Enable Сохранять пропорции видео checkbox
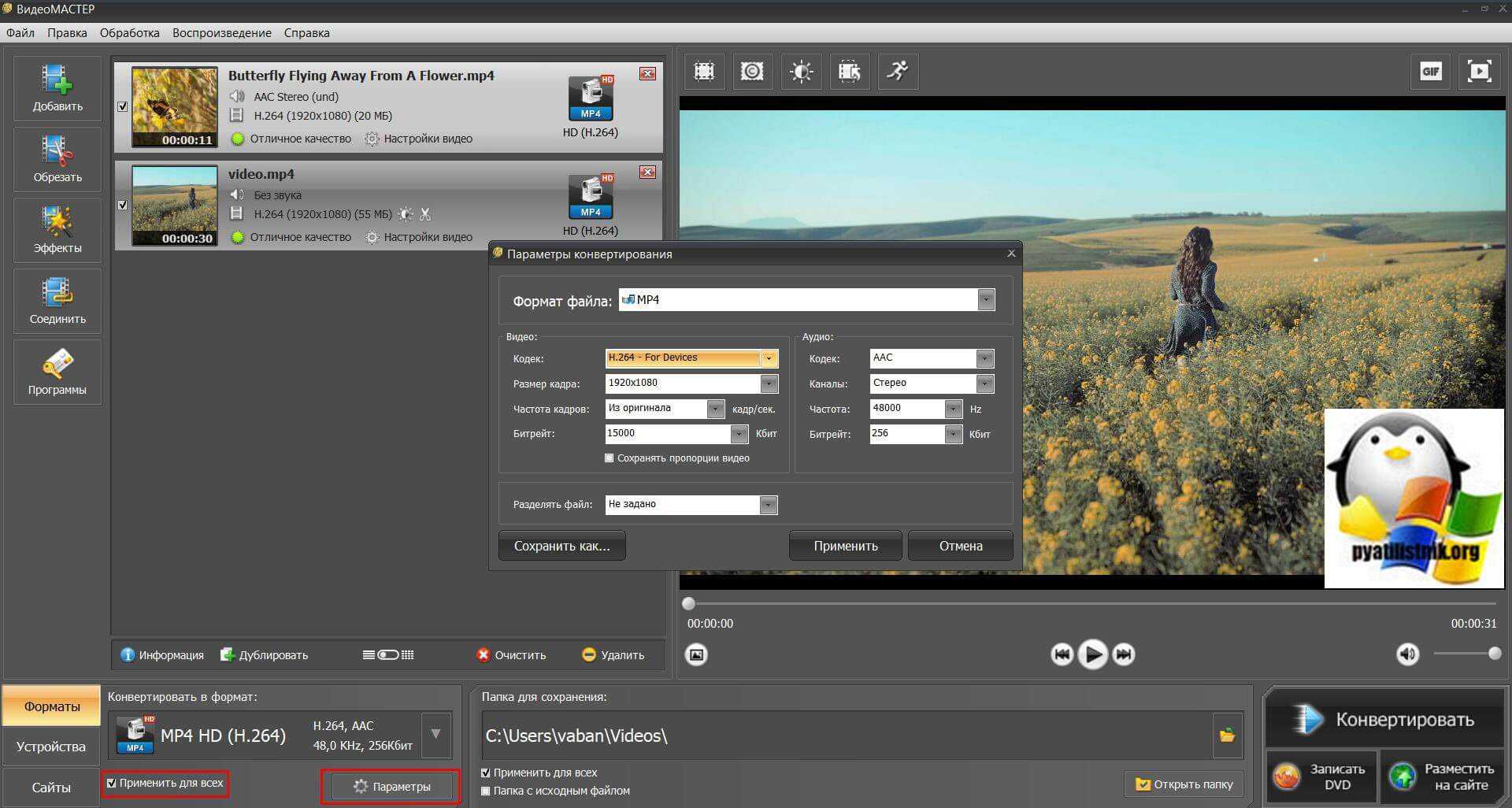This screenshot has height=808, width=1512. [609, 458]
